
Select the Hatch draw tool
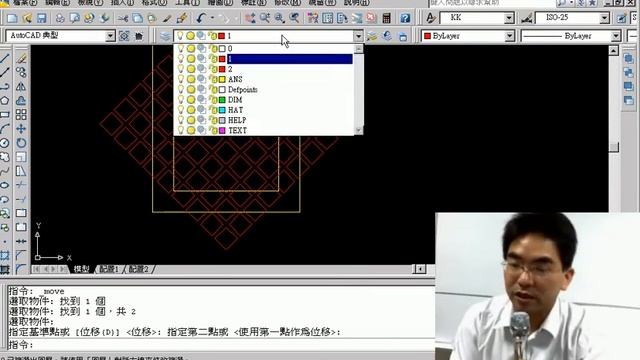pos(5,255)
